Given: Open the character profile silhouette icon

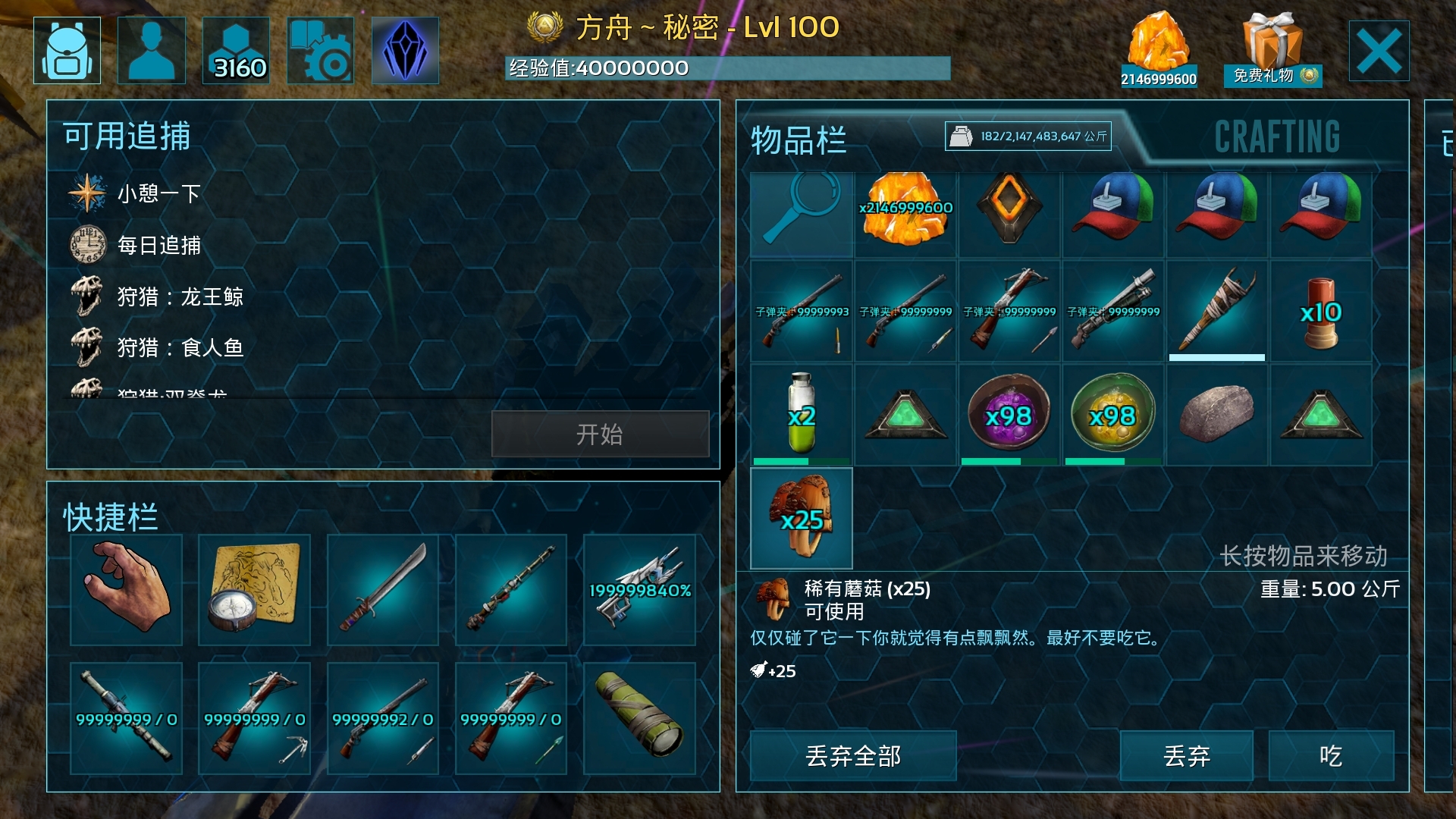Looking at the screenshot, I should point(152,50).
